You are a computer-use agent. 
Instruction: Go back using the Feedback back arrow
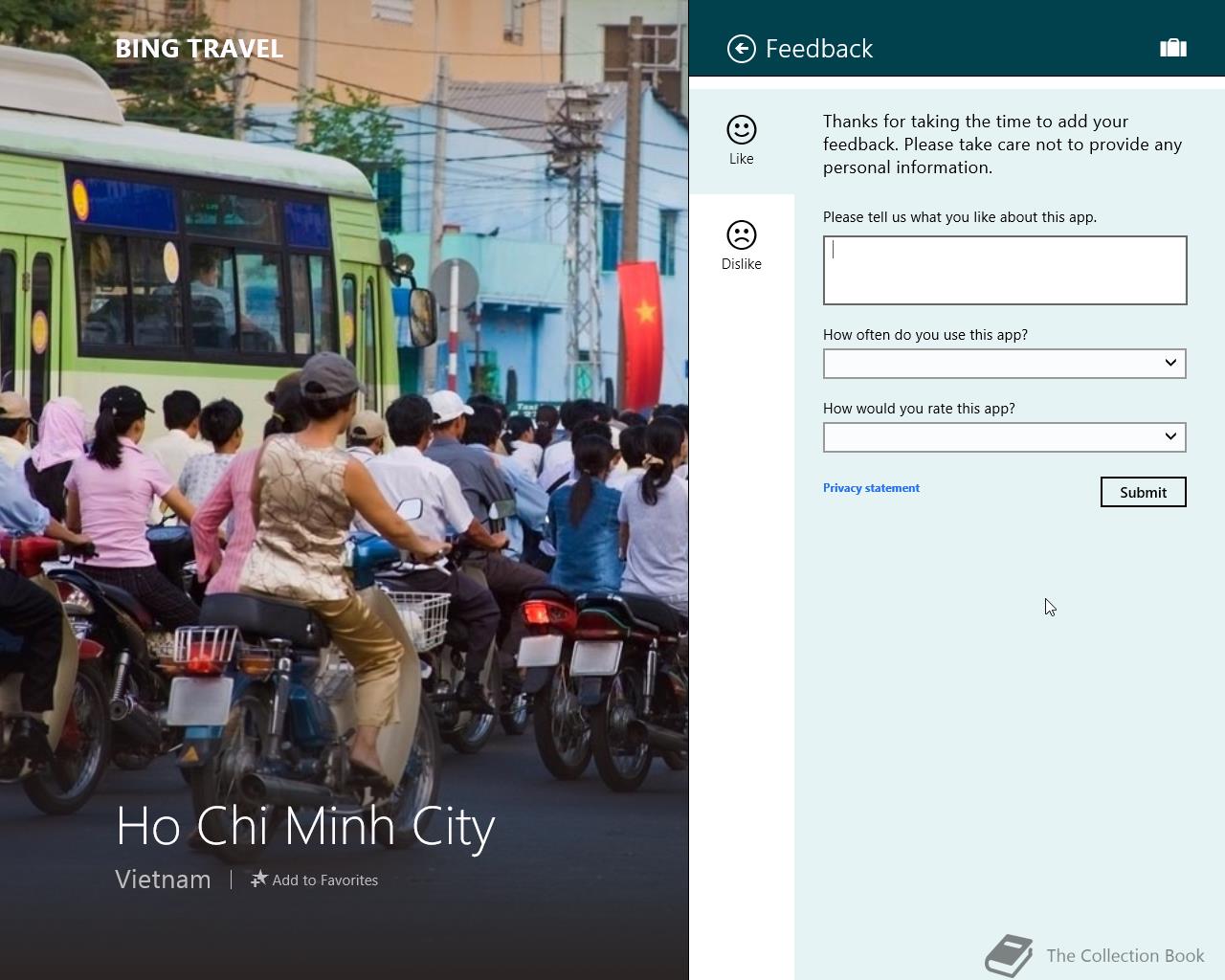742,49
